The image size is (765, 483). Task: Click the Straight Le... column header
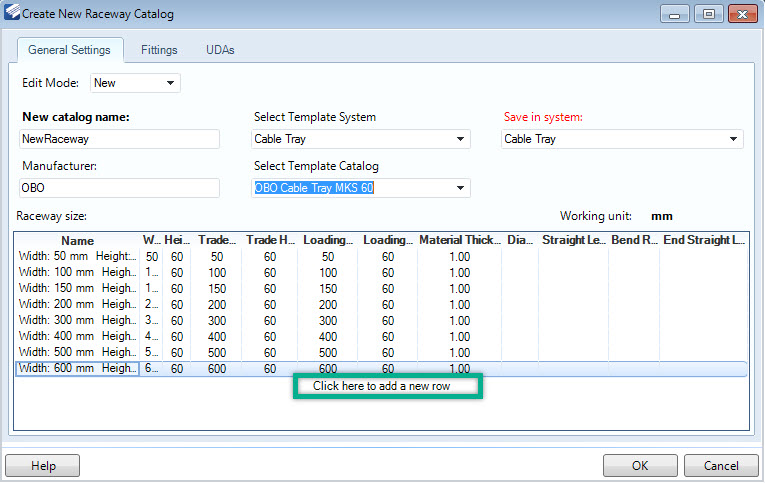tap(573, 240)
